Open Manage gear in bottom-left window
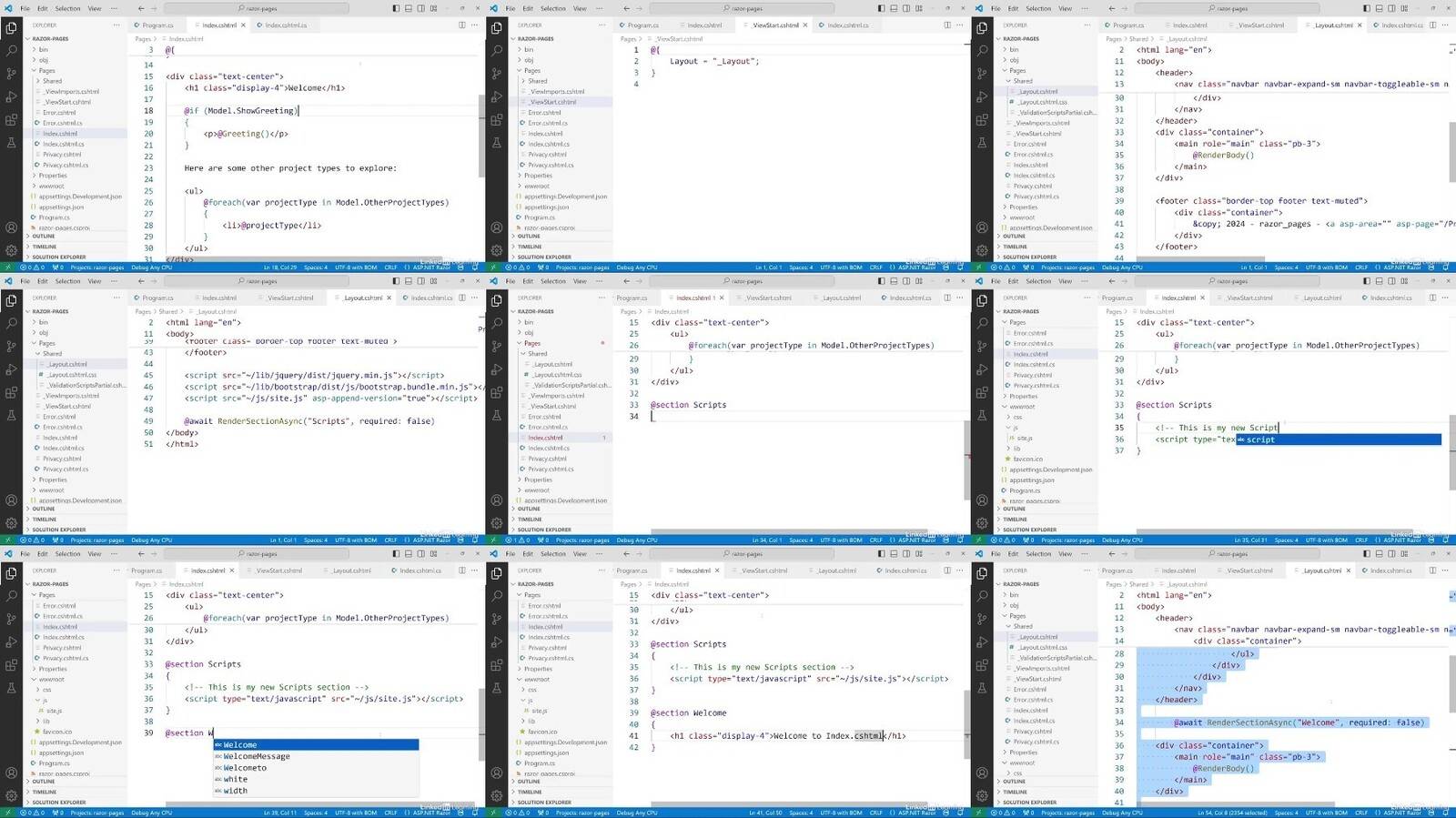Image resolution: width=1456 pixels, height=818 pixels. (11, 795)
